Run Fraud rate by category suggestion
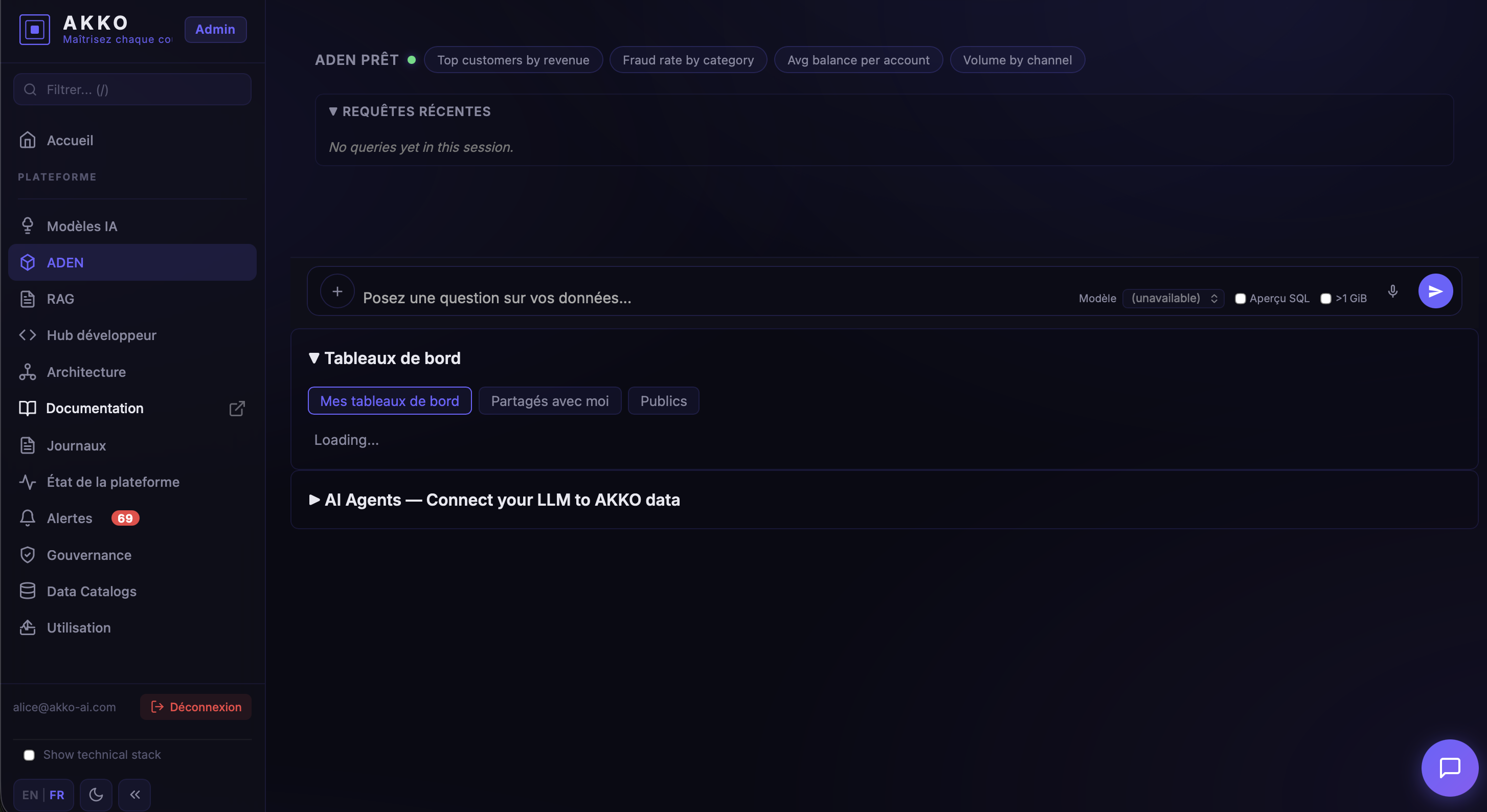1487x812 pixels. point(688,60)
